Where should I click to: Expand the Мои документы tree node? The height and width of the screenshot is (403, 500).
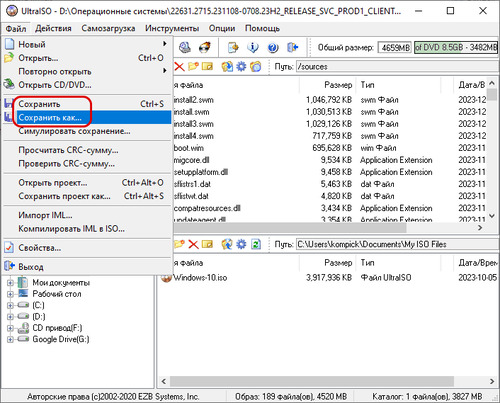10,283
